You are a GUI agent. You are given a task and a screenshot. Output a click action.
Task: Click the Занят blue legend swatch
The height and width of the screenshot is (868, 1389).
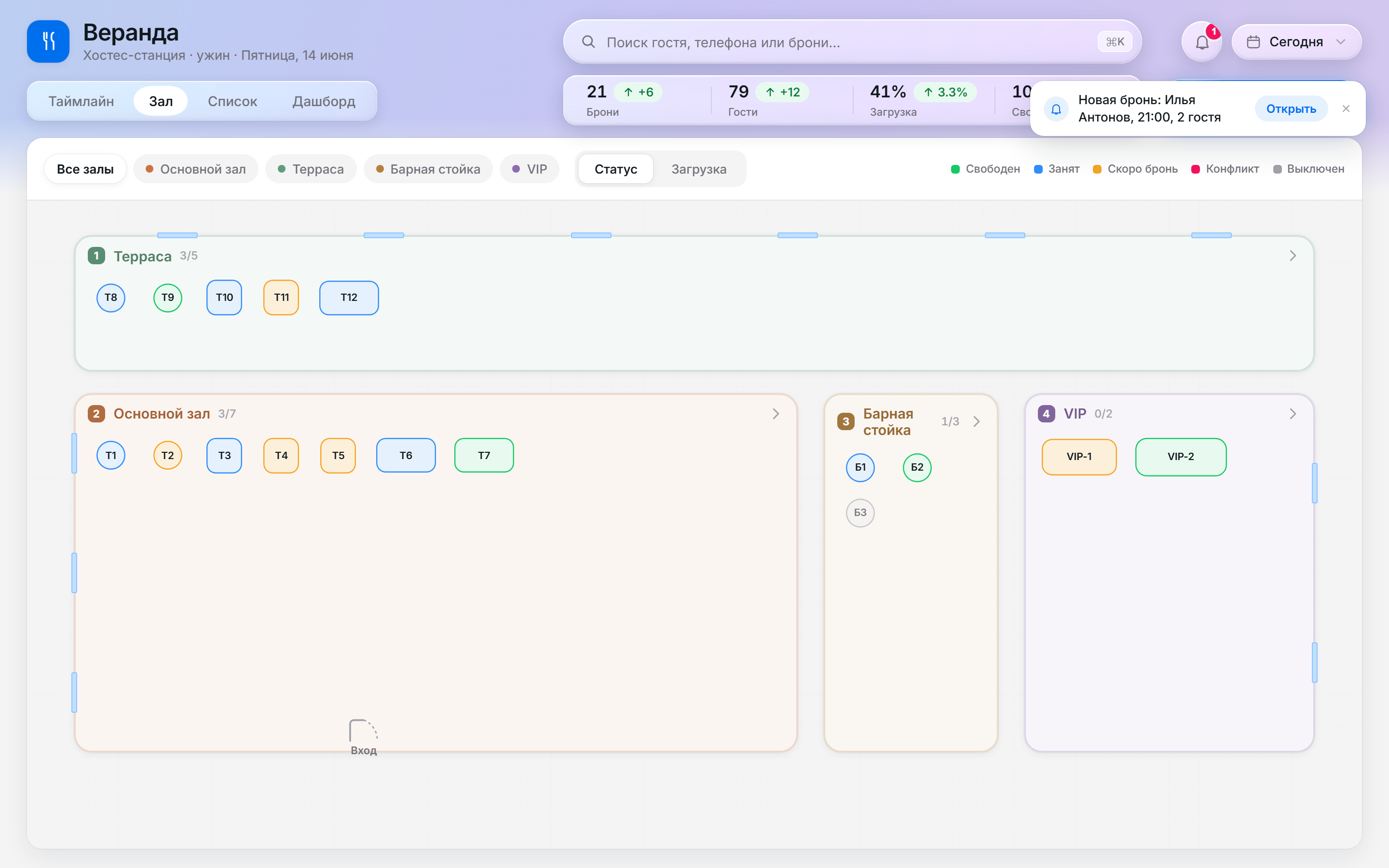tap(1038, 169)
